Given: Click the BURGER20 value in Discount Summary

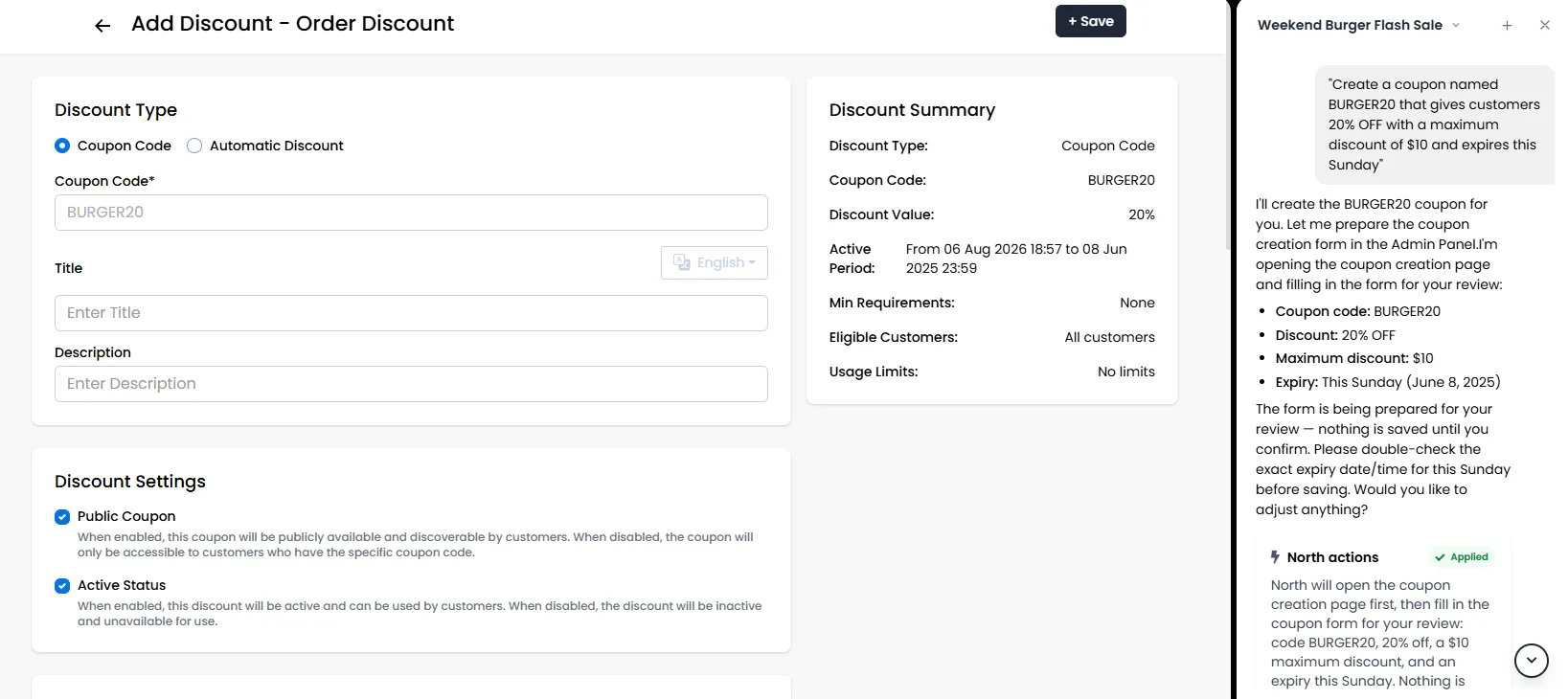Looking at the screenshot, I should click(x=1121, y=180).
